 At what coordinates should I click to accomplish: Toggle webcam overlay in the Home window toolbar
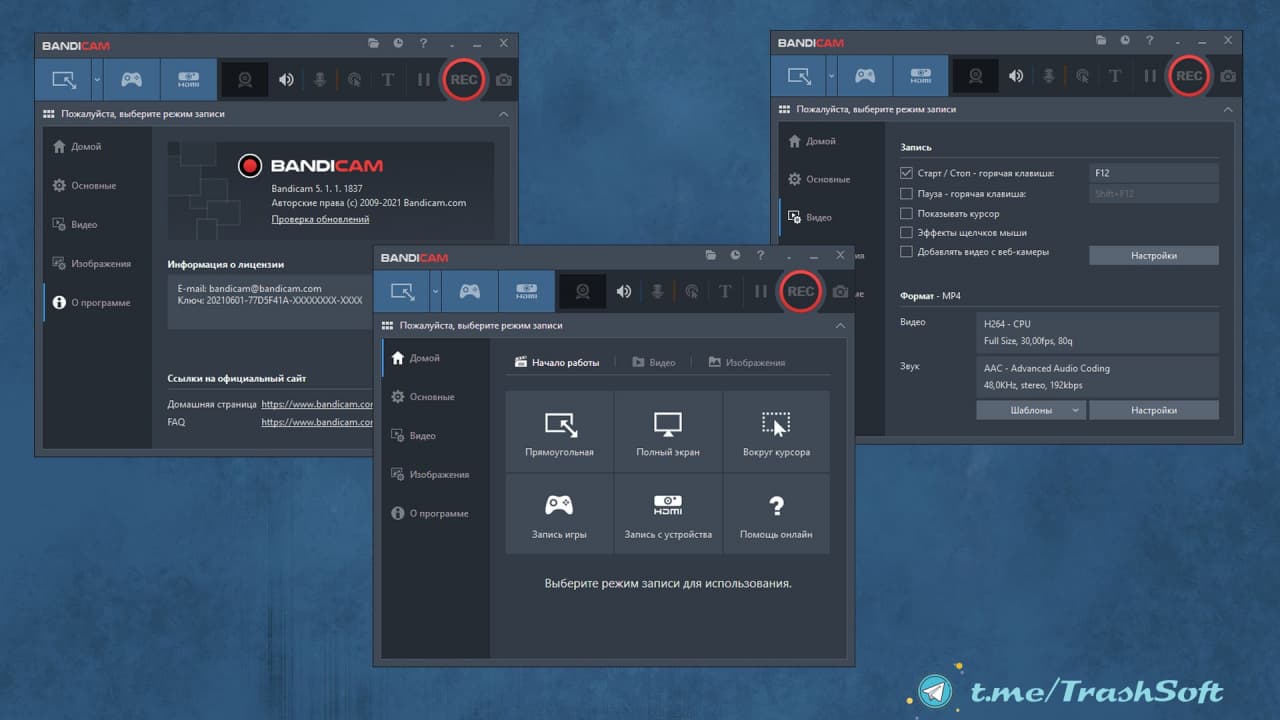click(582, 291)
